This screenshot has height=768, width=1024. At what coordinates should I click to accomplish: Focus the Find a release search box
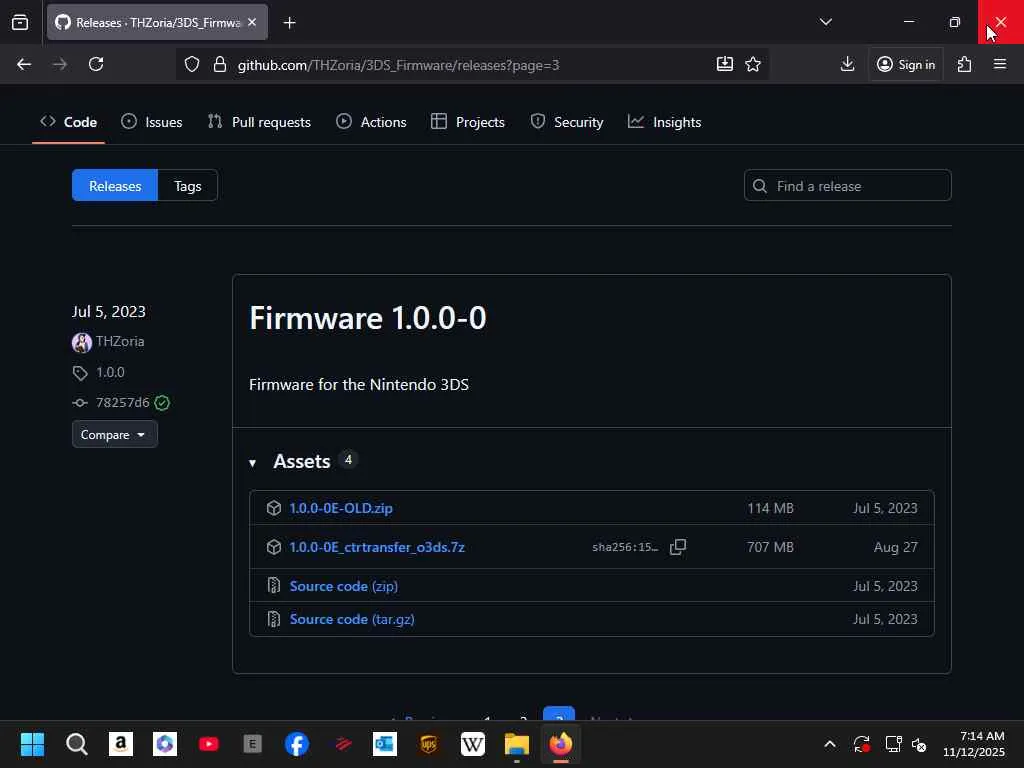[847, 185]
